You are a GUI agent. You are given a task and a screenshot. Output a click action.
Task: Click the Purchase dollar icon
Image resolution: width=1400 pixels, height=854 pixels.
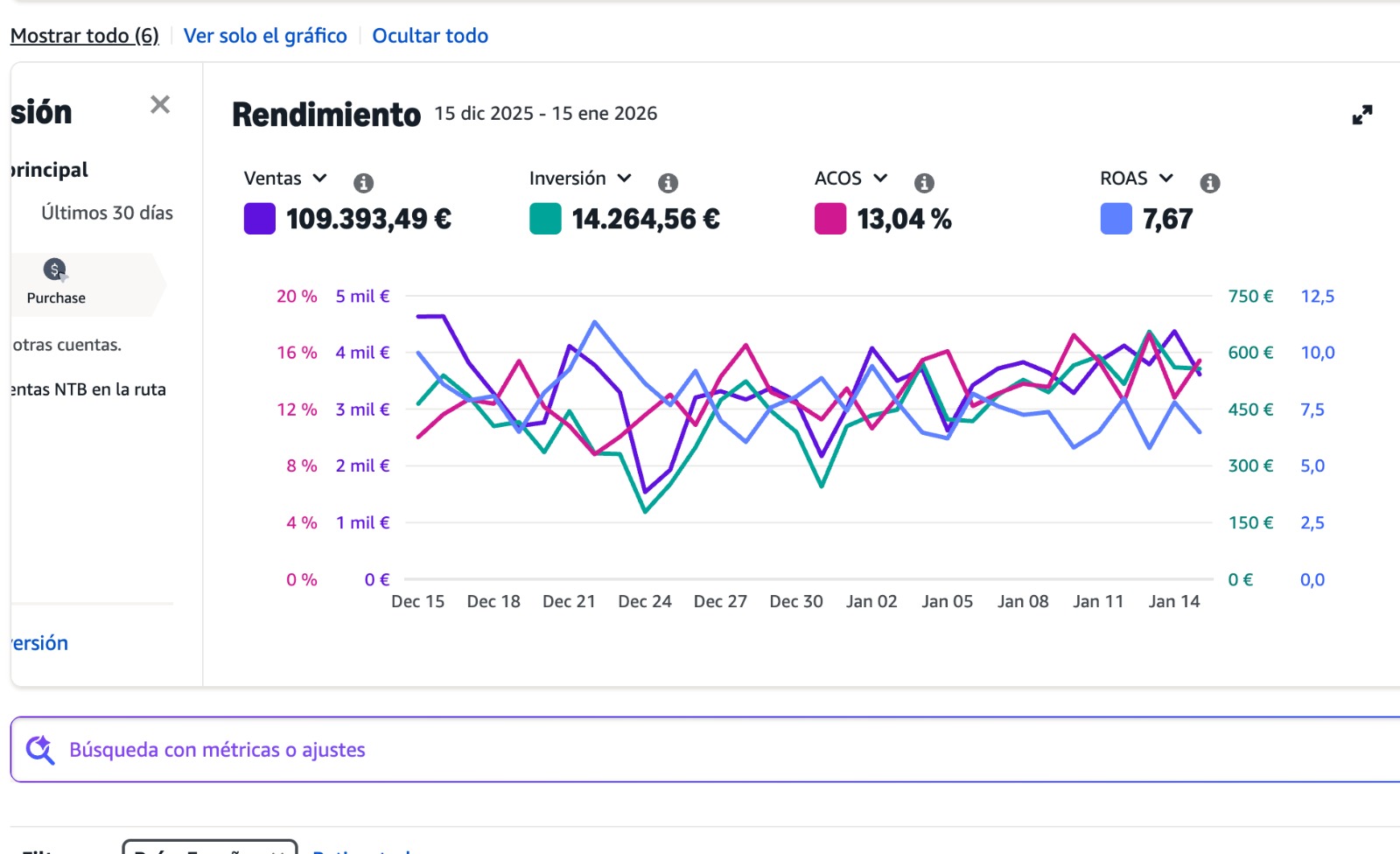[55, 269]
